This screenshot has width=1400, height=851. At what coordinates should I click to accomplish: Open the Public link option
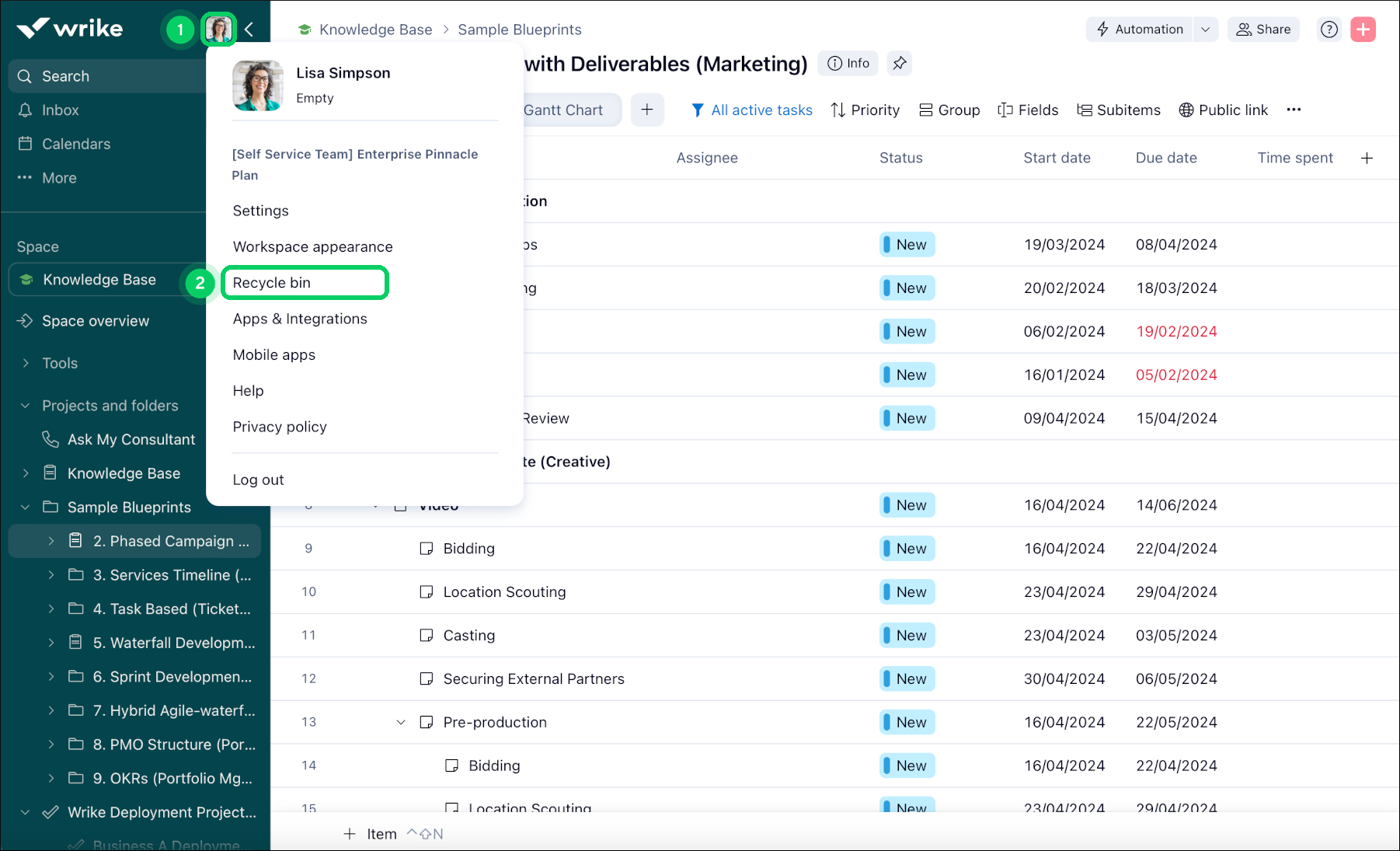(x=1223, y=110)
